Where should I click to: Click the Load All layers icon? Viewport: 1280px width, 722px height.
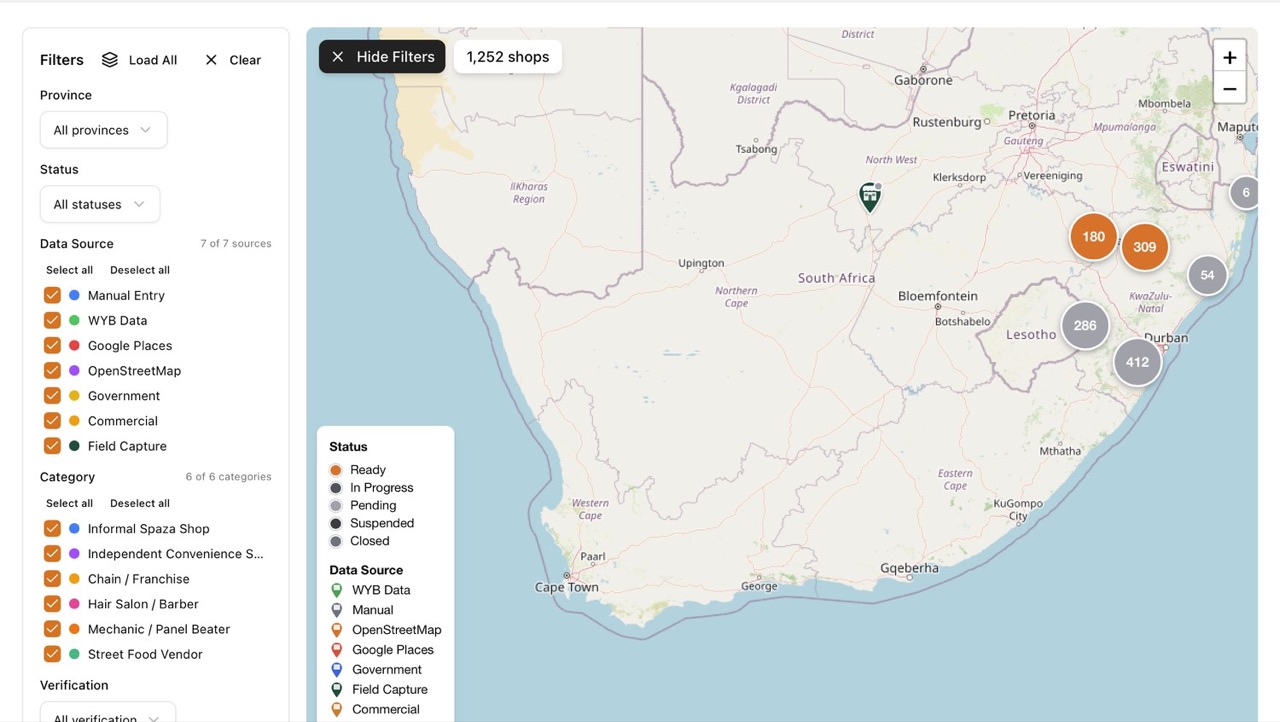click(110, 60)
